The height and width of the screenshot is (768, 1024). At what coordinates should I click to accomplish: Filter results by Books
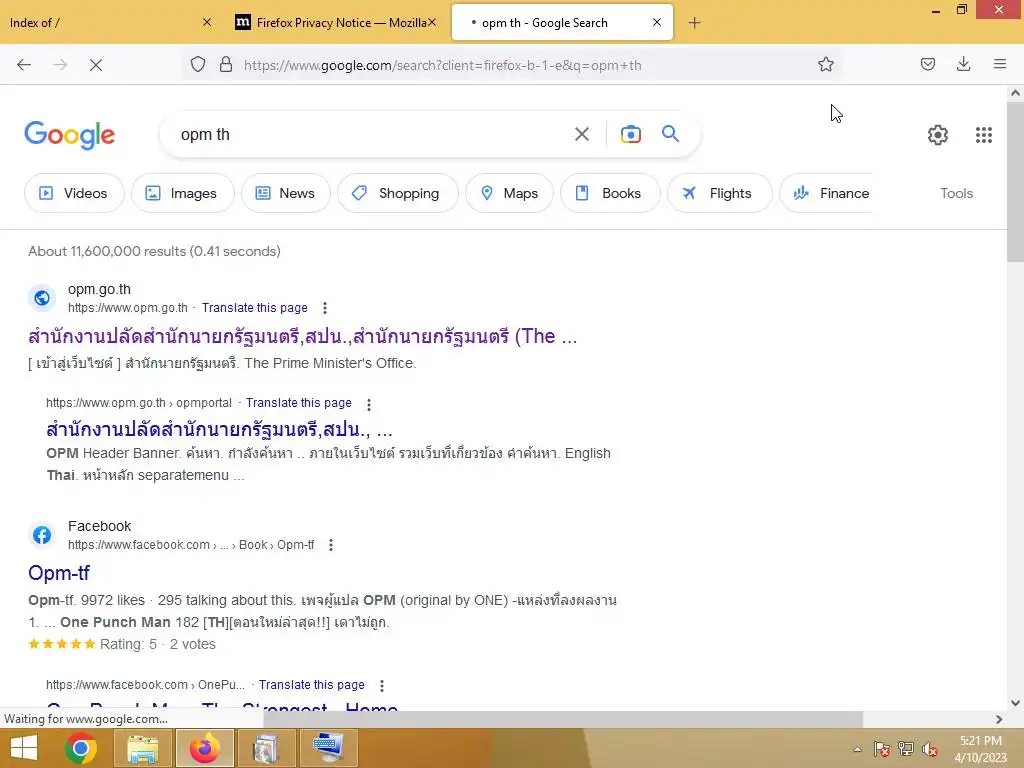point(610,193)
